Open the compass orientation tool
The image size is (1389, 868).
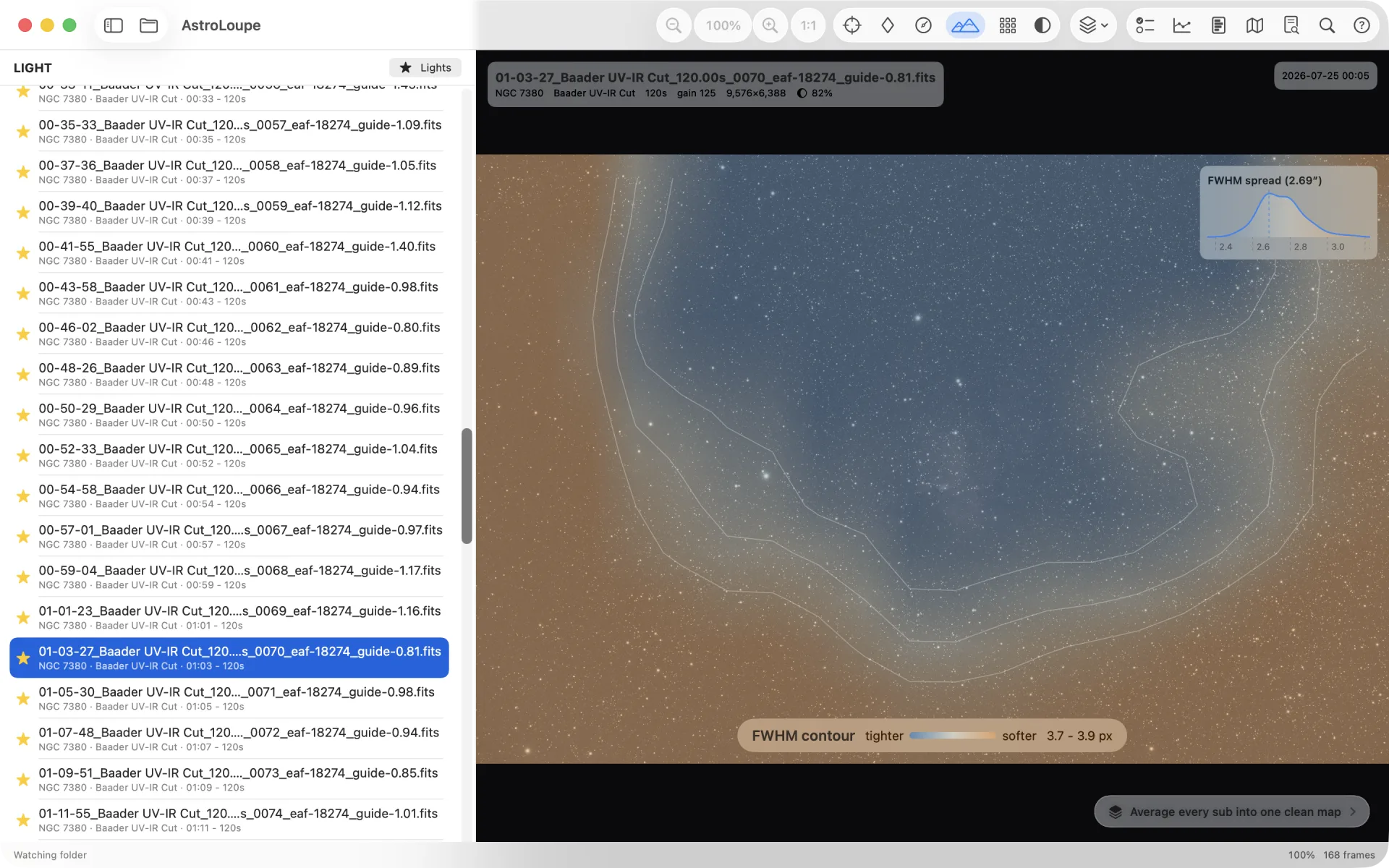click(x=923, y=25)
